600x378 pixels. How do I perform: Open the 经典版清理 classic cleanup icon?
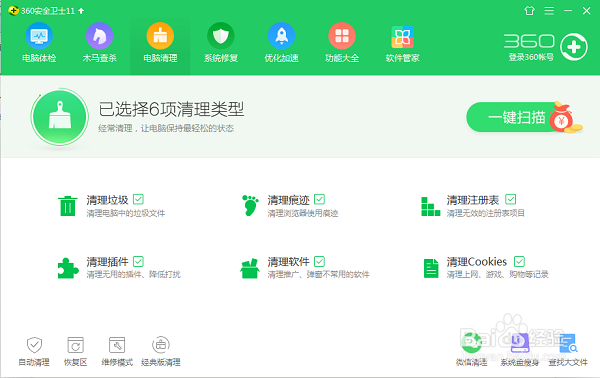pos(161,345)
